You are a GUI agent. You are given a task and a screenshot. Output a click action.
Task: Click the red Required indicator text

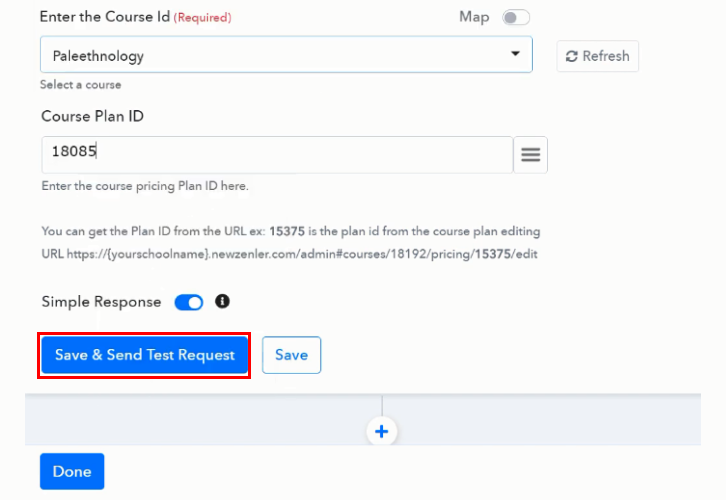(x=203, y=18)
